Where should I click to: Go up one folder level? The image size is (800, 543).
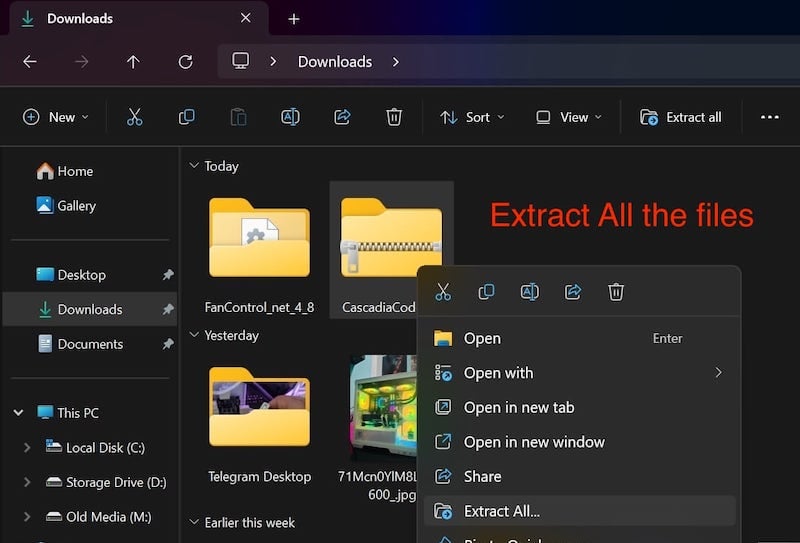coord(133,62)
